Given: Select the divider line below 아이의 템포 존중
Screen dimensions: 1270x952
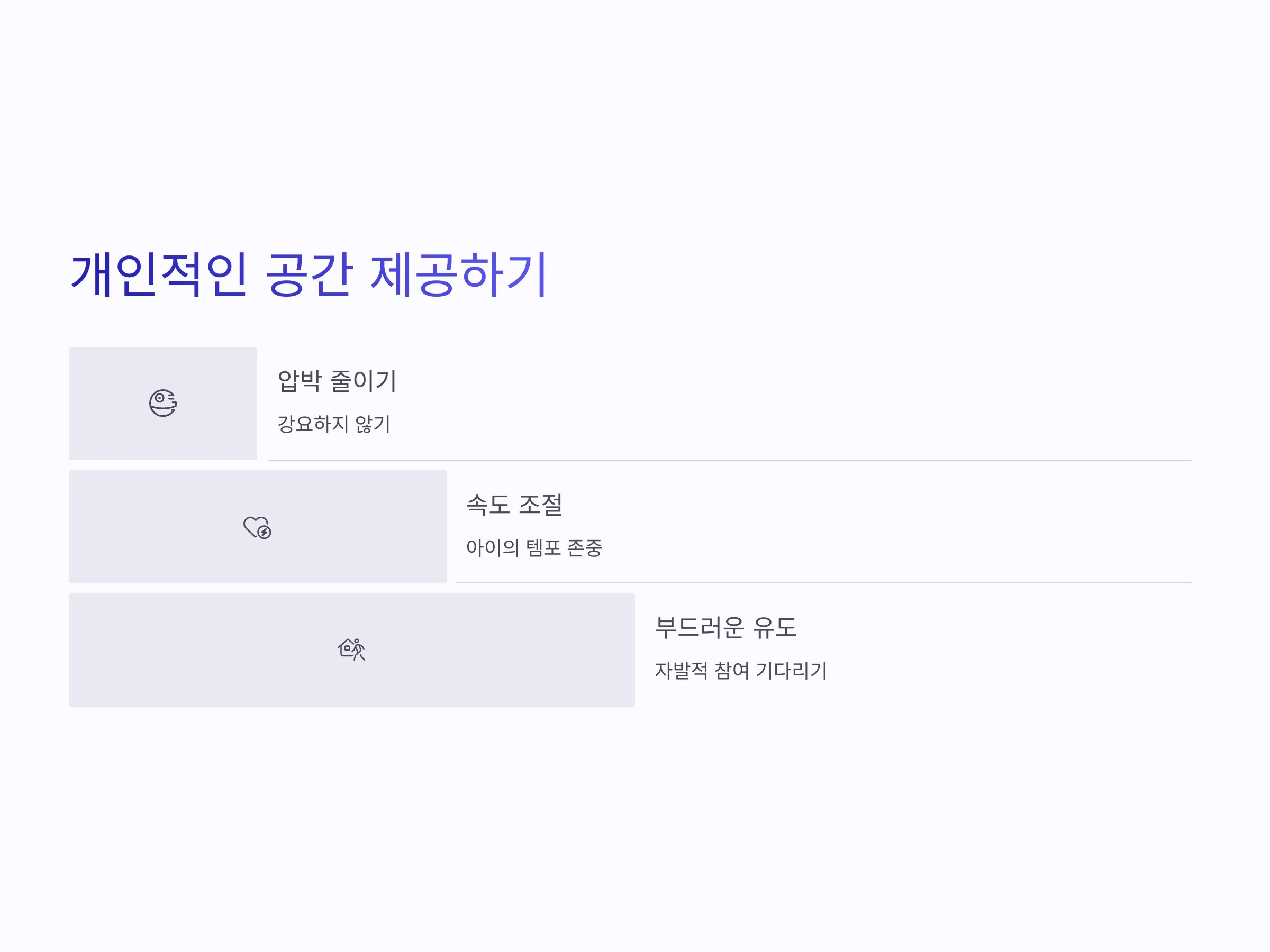Looking at the screenshot, I should tap(824, 583).
